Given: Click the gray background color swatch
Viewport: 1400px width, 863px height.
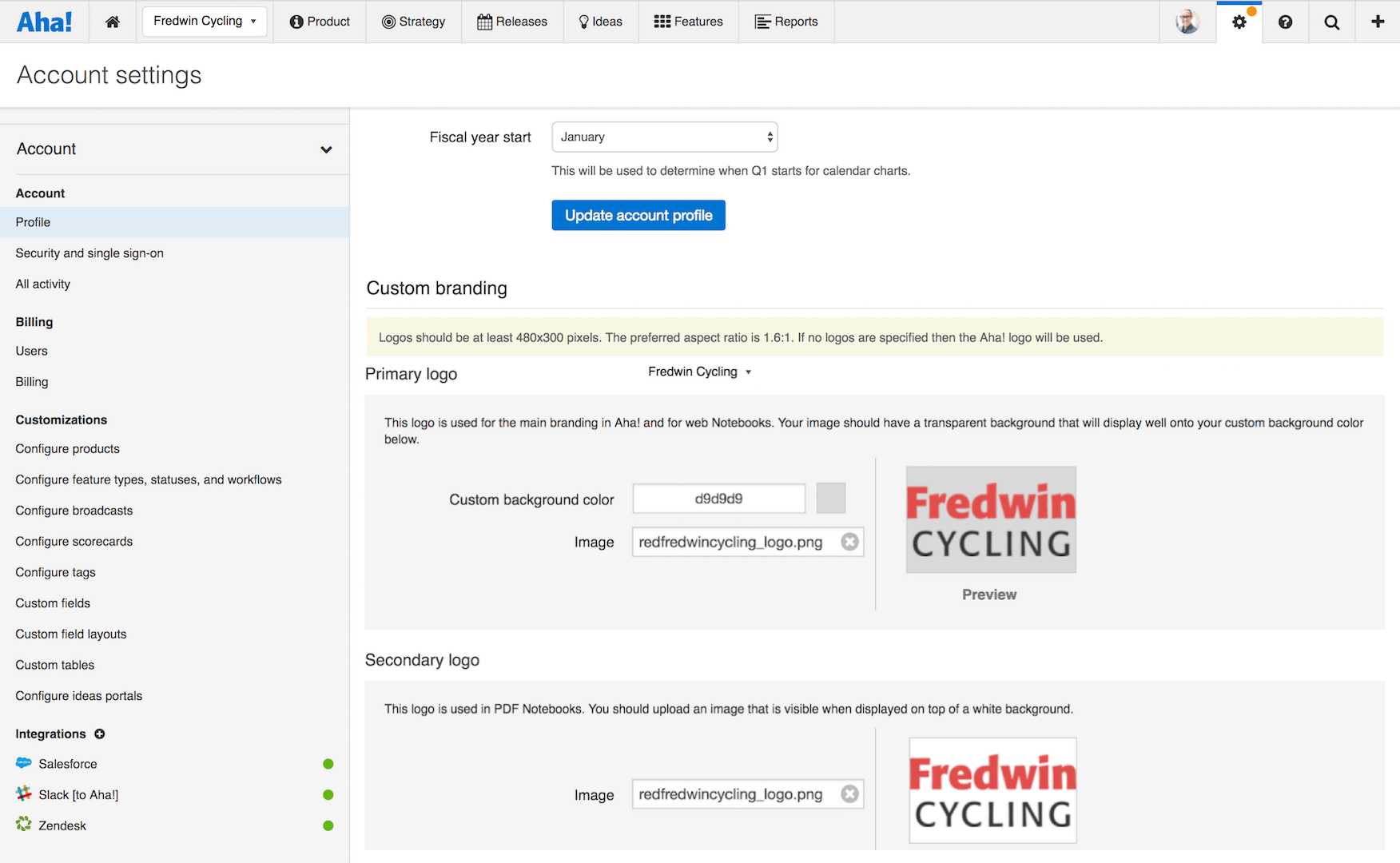Looking at the screenshot, I should pyautogui.click(x=830, y=499).
